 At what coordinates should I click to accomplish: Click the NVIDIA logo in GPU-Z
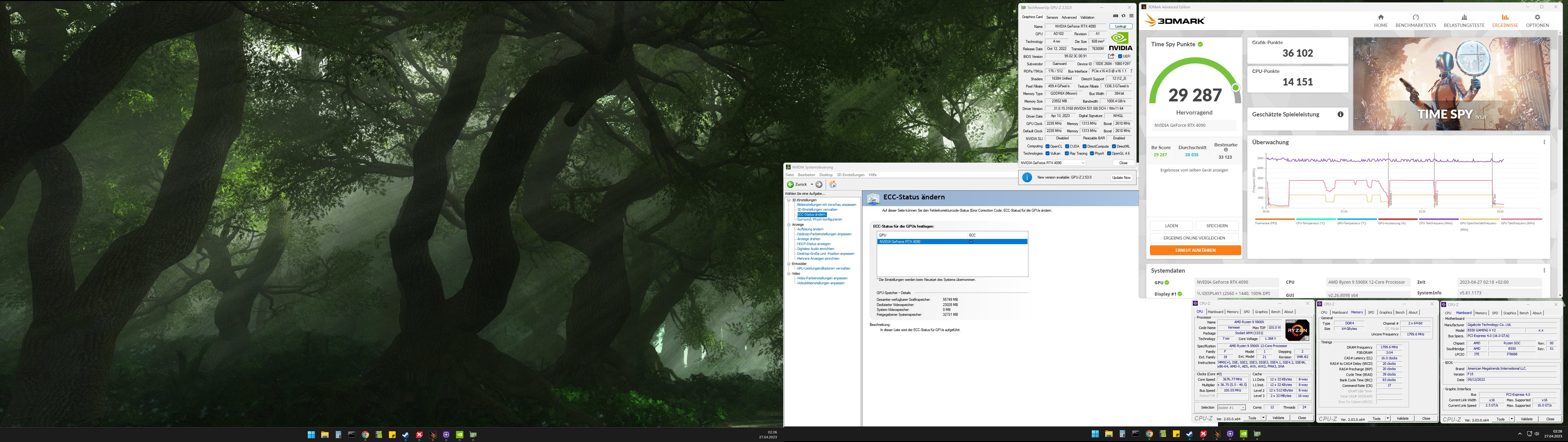point(1120,41)
